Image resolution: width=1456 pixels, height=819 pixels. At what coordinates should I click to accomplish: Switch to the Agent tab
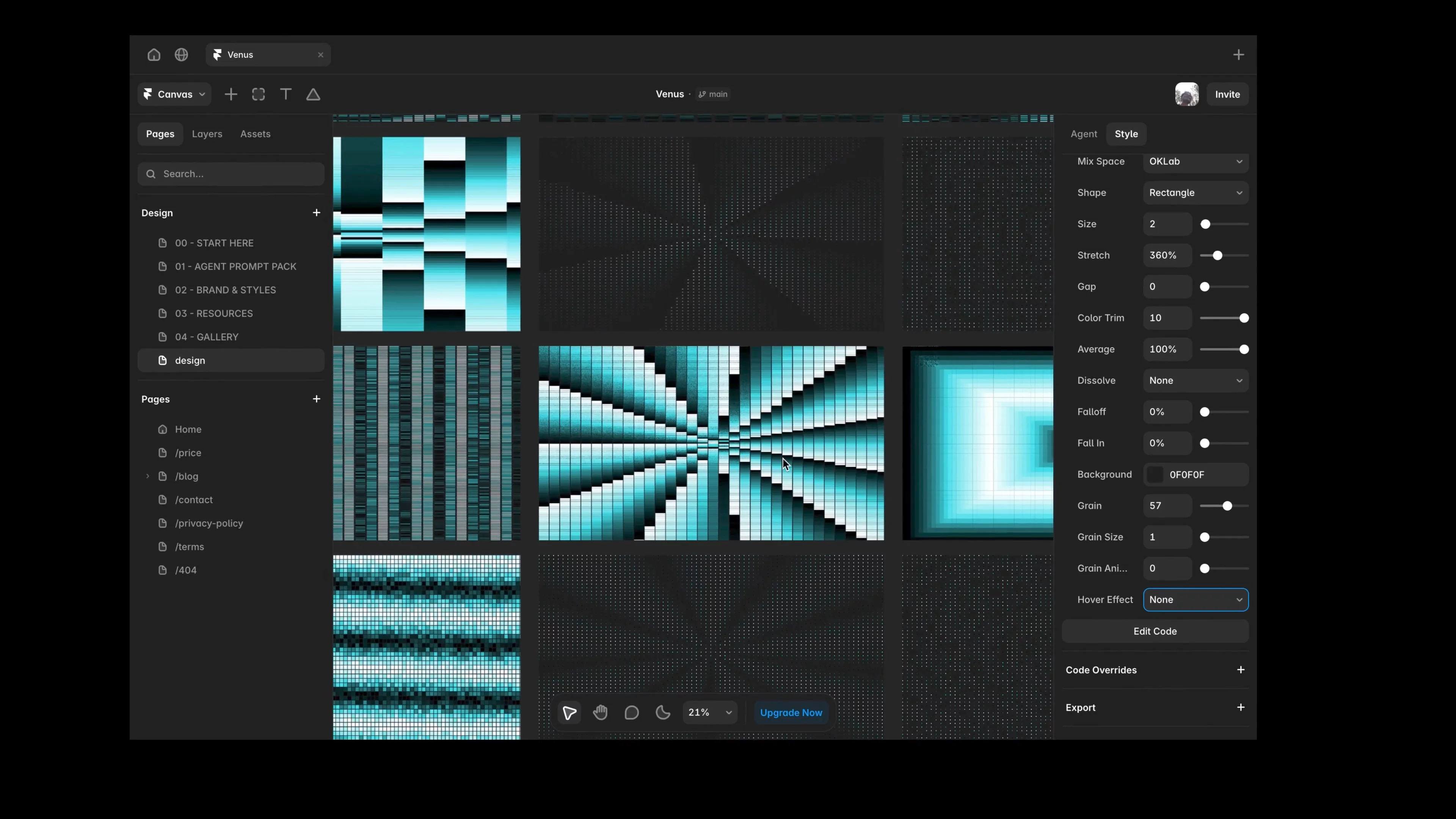pyautogui.click(x=1084, y=134)
